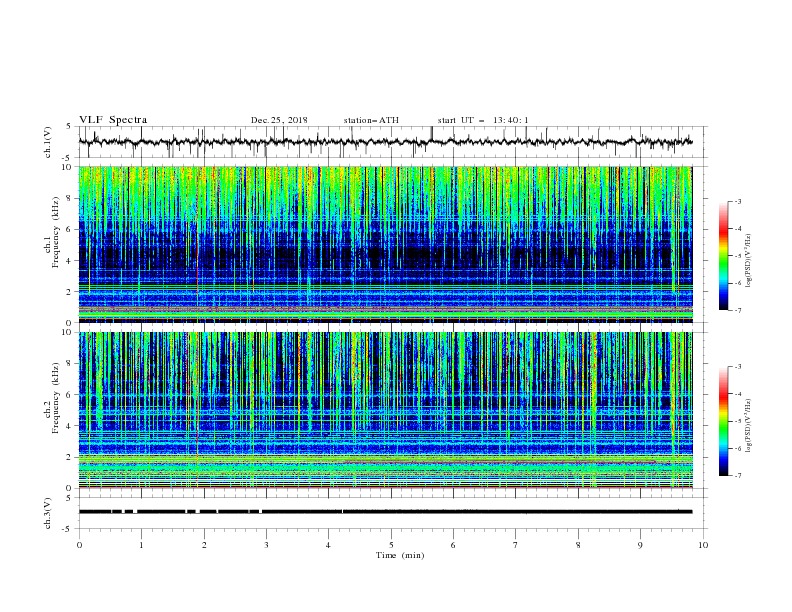
Task: Click the "2" kHz tick on ch.1 spectrogram
Action: [x=71, y=292]
